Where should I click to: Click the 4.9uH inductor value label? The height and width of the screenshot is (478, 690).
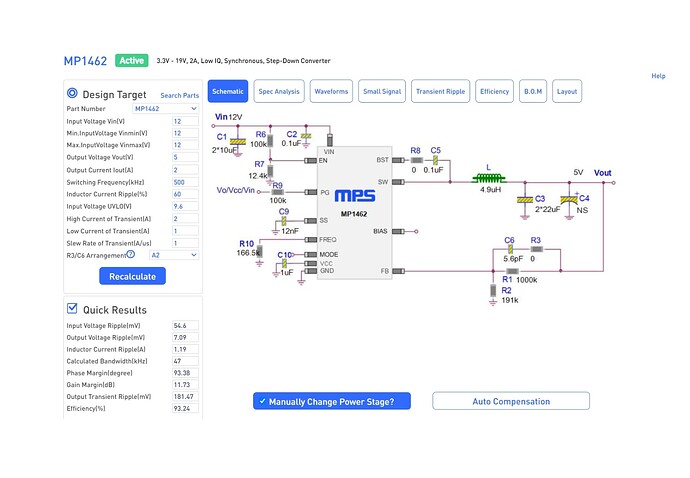490,190
